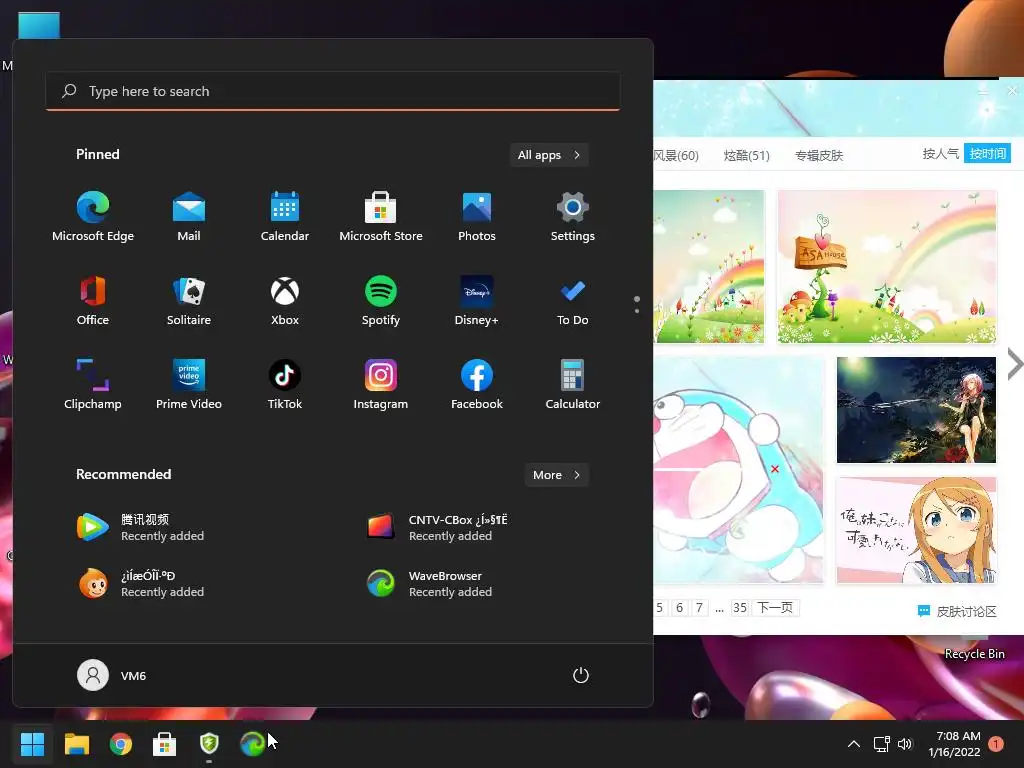The width and height of the screenshot is (1024, 768).
Task: Open Microsoft Edge from pinned apps
Action: (x=93, y=217)
